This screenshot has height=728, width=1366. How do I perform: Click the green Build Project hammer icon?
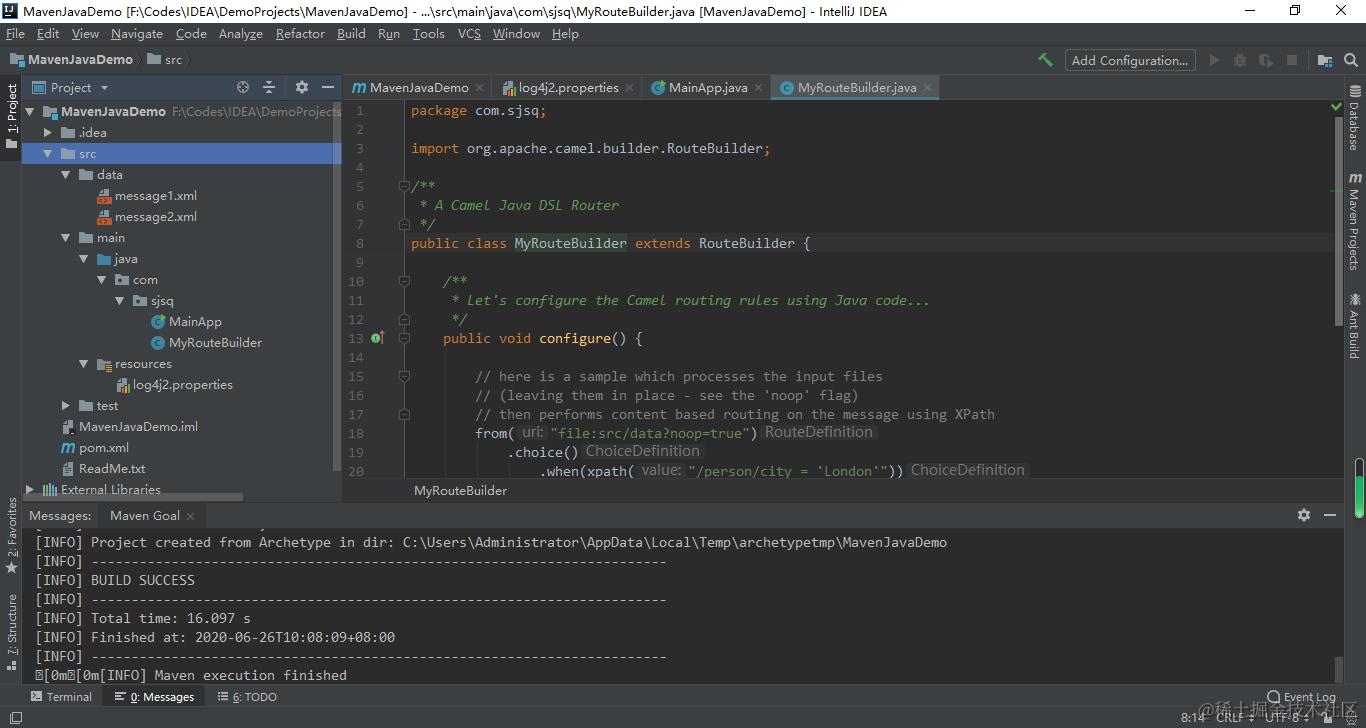pos(1045,60)
